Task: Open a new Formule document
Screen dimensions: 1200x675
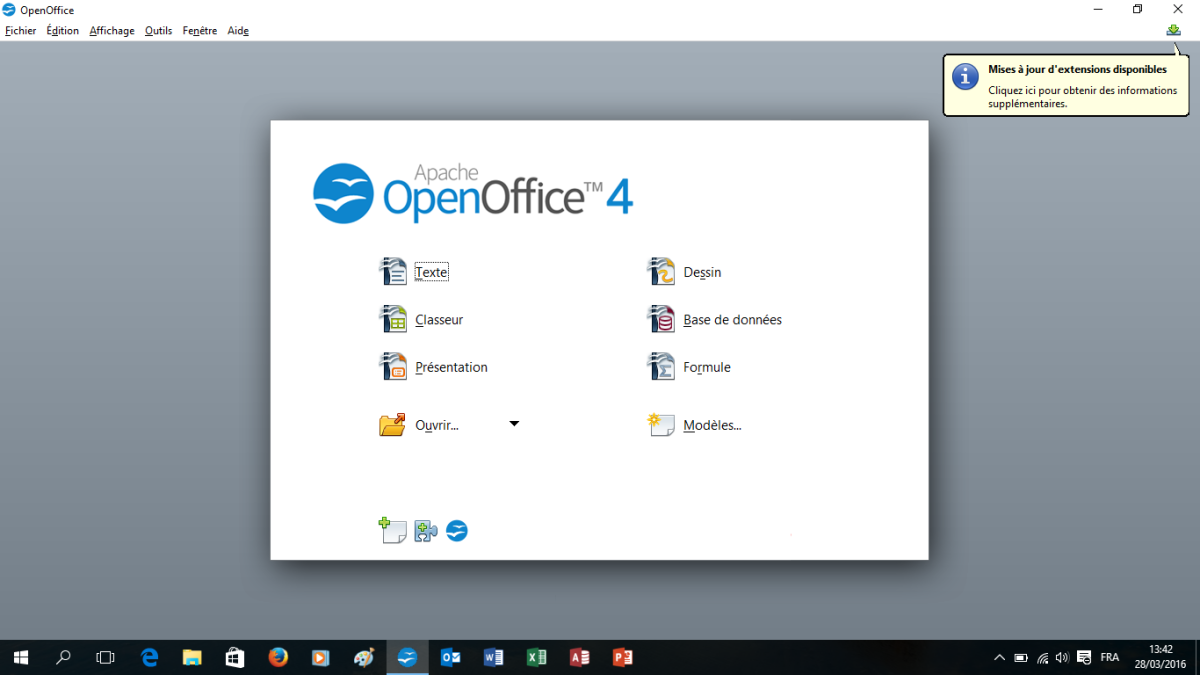Action: [690, 367]
